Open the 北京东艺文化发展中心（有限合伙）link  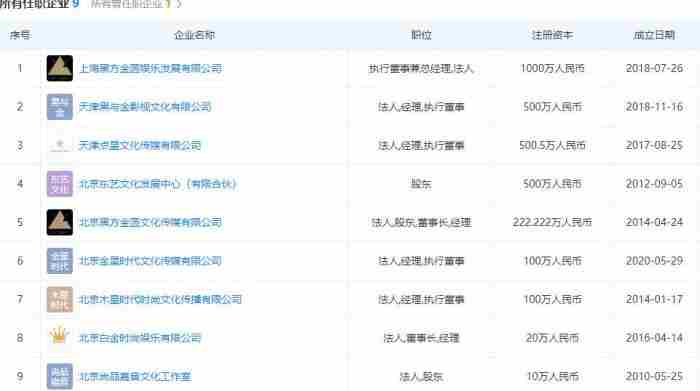(158, 184)
